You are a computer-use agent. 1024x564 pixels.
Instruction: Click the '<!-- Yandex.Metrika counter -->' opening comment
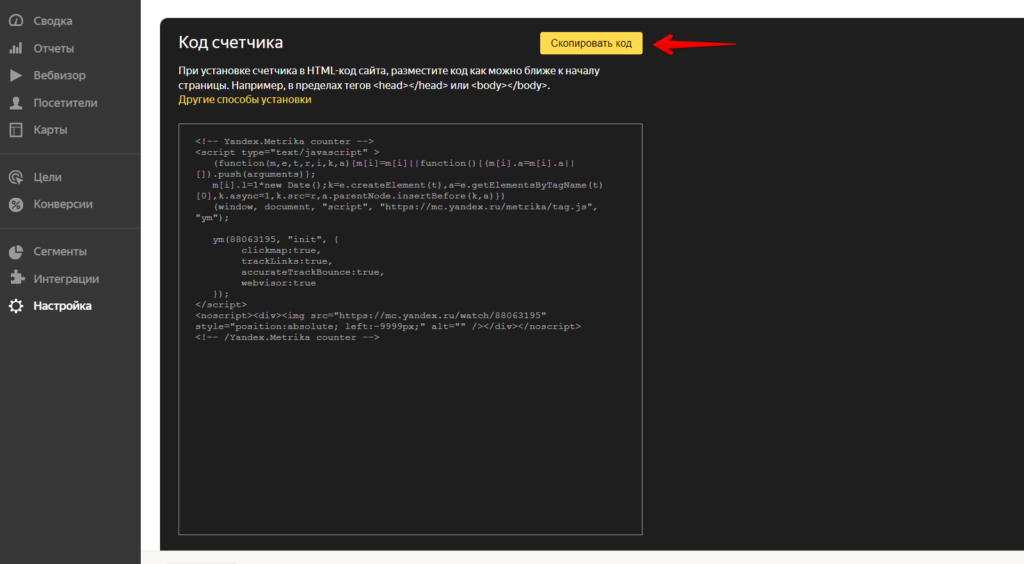tap(284, 141)
